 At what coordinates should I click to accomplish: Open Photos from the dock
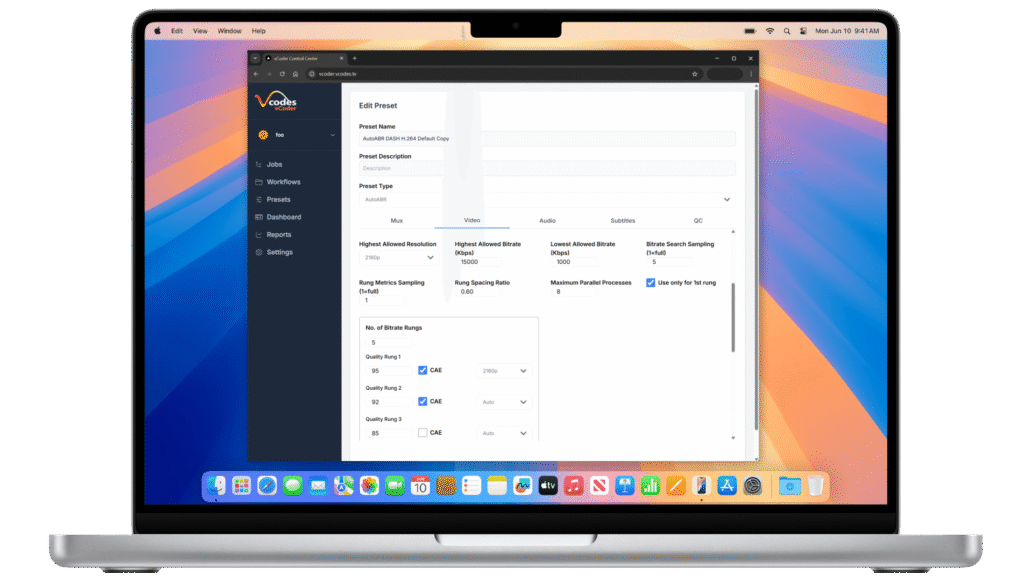369,486
